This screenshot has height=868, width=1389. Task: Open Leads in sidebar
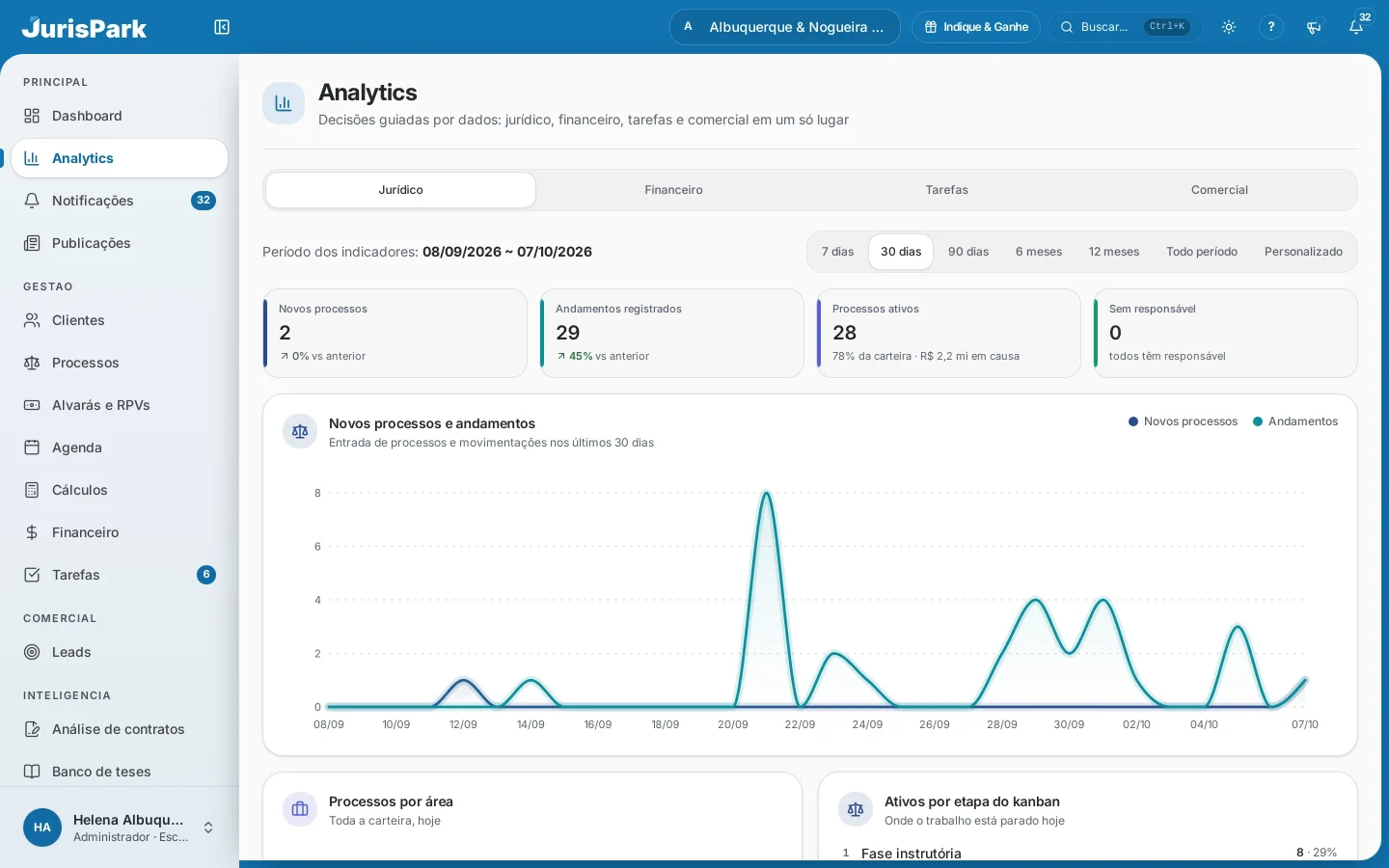pos(120,652)
